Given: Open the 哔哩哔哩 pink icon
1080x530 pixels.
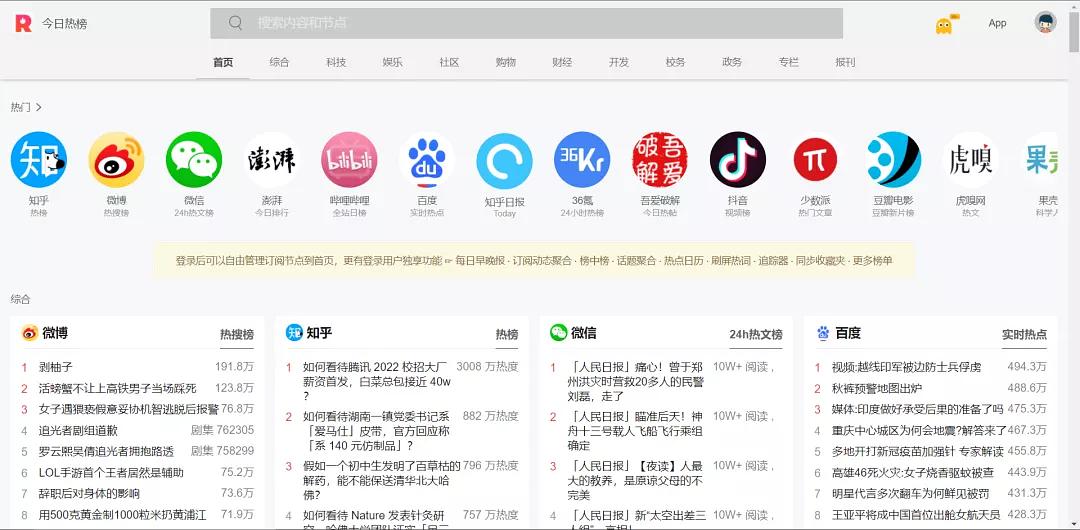Looking at the screenshot, I should point(349,160).
